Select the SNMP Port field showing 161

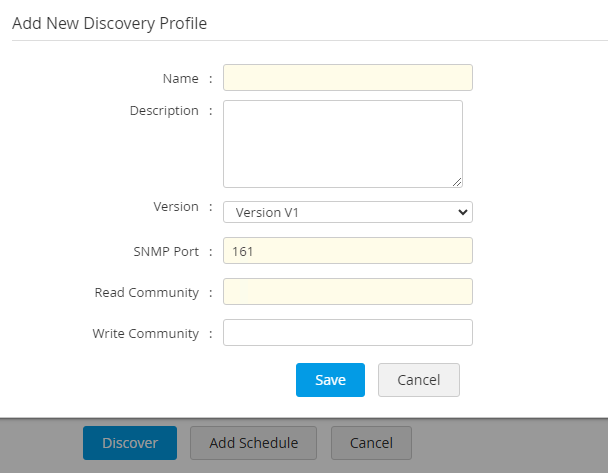(347, 251)
